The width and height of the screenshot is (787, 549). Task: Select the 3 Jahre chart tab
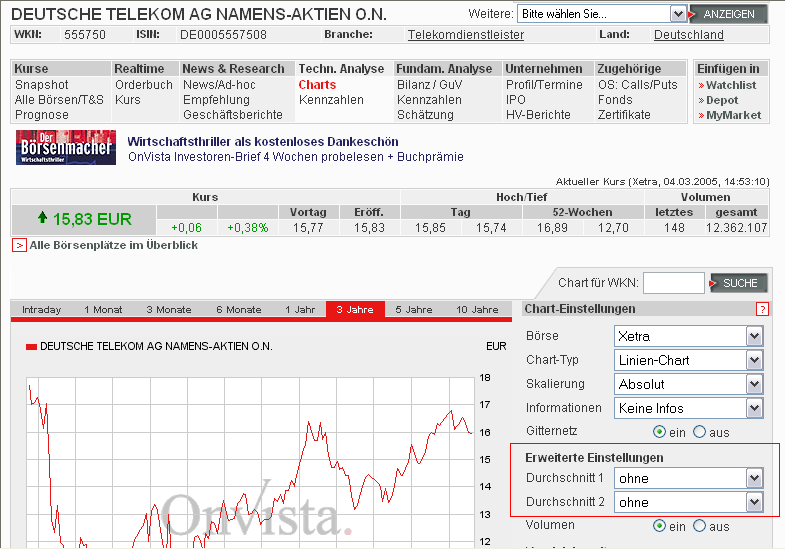[x=355, y=310]
